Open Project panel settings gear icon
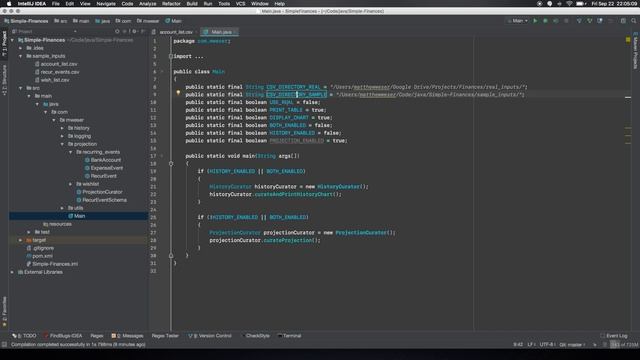The height and width of the screenshot is (360, 640). point(134,31)
